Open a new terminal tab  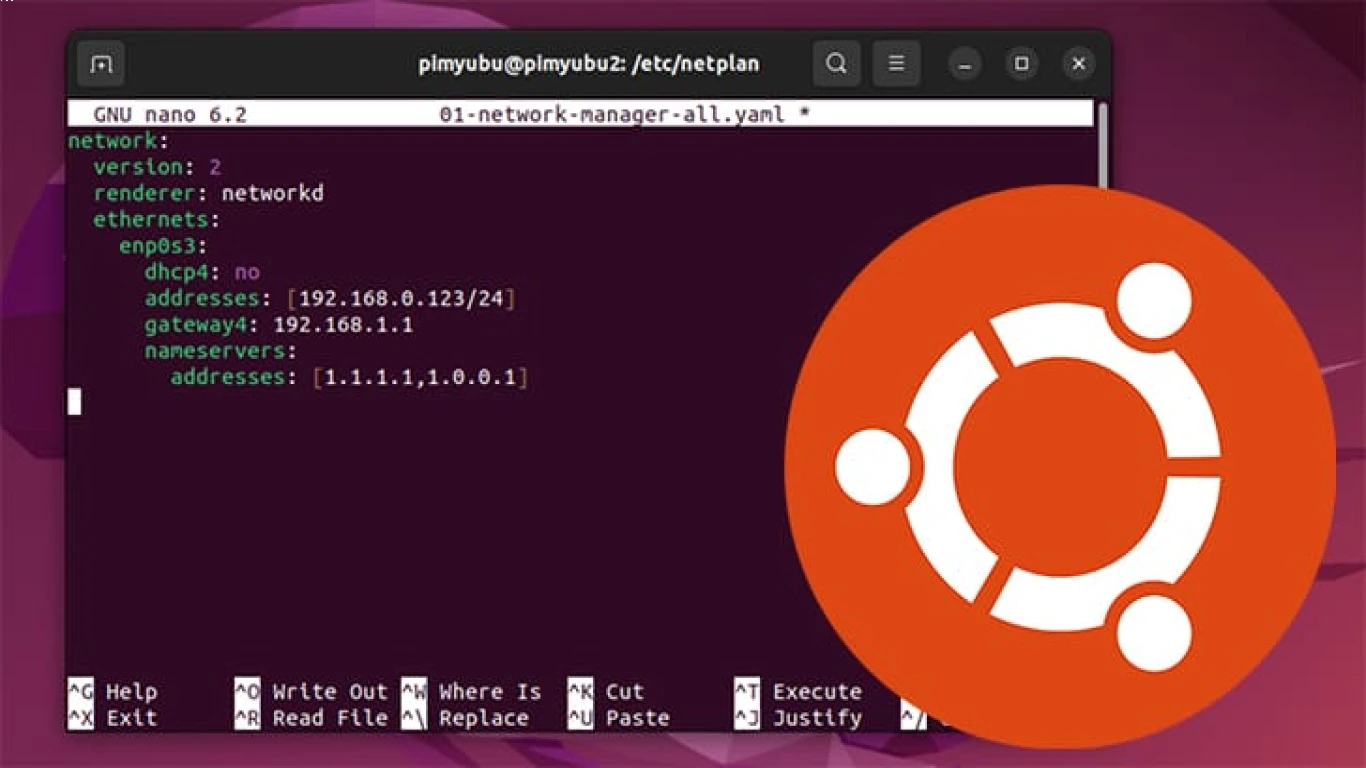coord(101,65)
